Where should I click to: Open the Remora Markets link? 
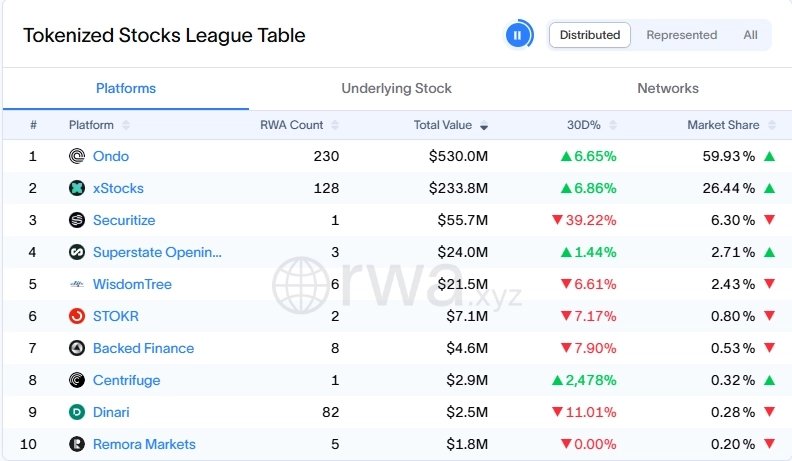144,444
